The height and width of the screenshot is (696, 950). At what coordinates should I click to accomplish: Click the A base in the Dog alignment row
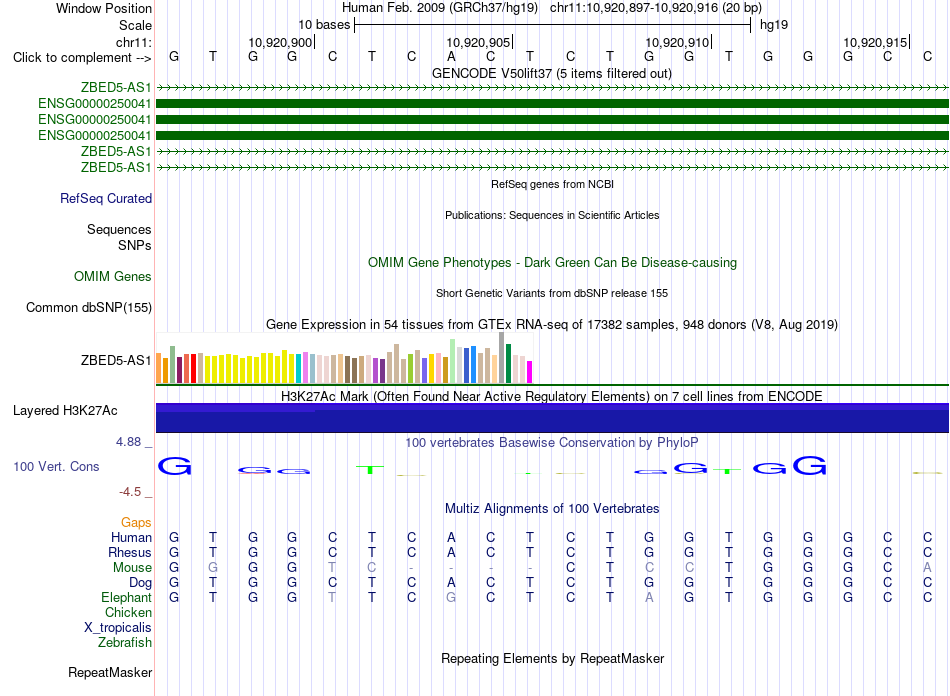click(451, 583)
